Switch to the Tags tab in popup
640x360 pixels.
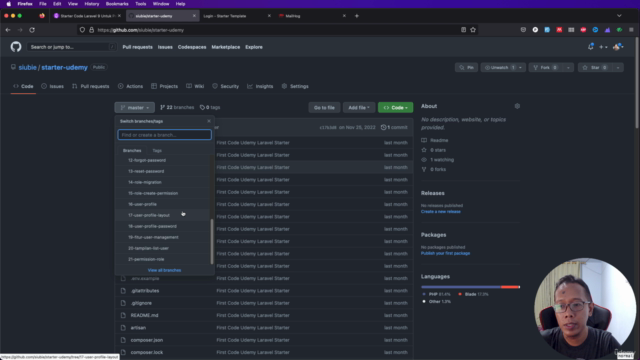pyautogui.click(x=157, y=151)
